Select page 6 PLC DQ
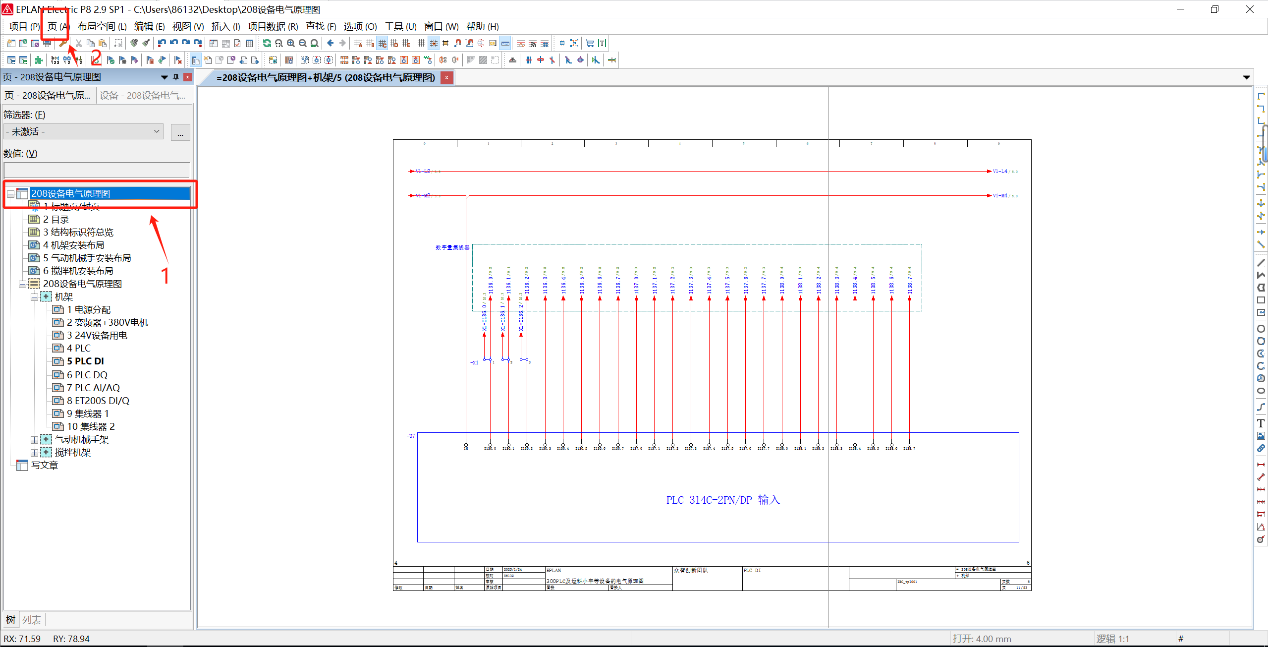 (x=87, y=375)
